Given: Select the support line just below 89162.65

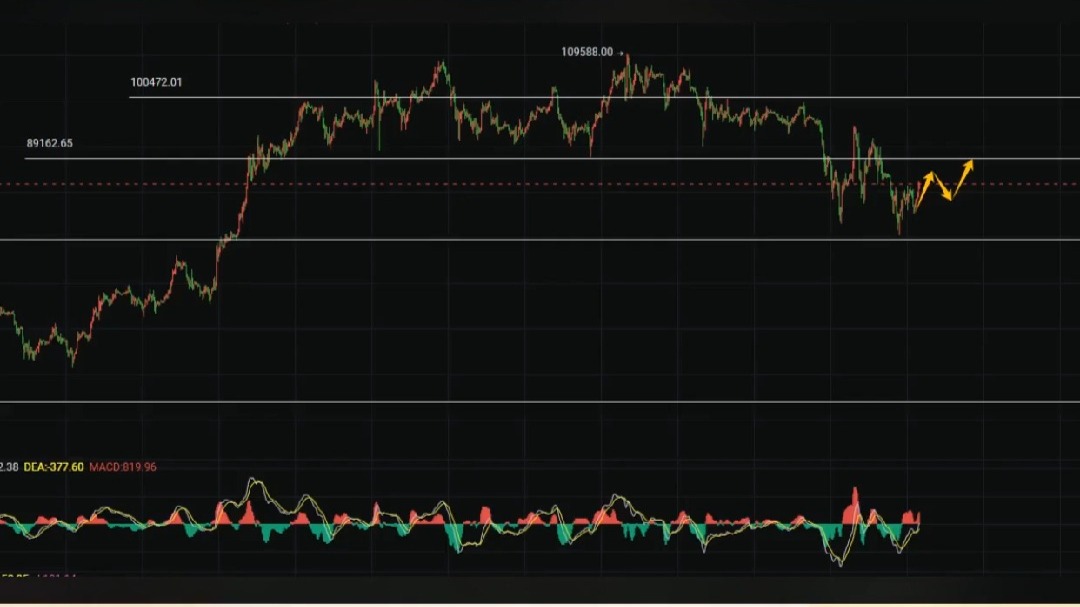Looking at the screenshot, I should pos(500,239).
